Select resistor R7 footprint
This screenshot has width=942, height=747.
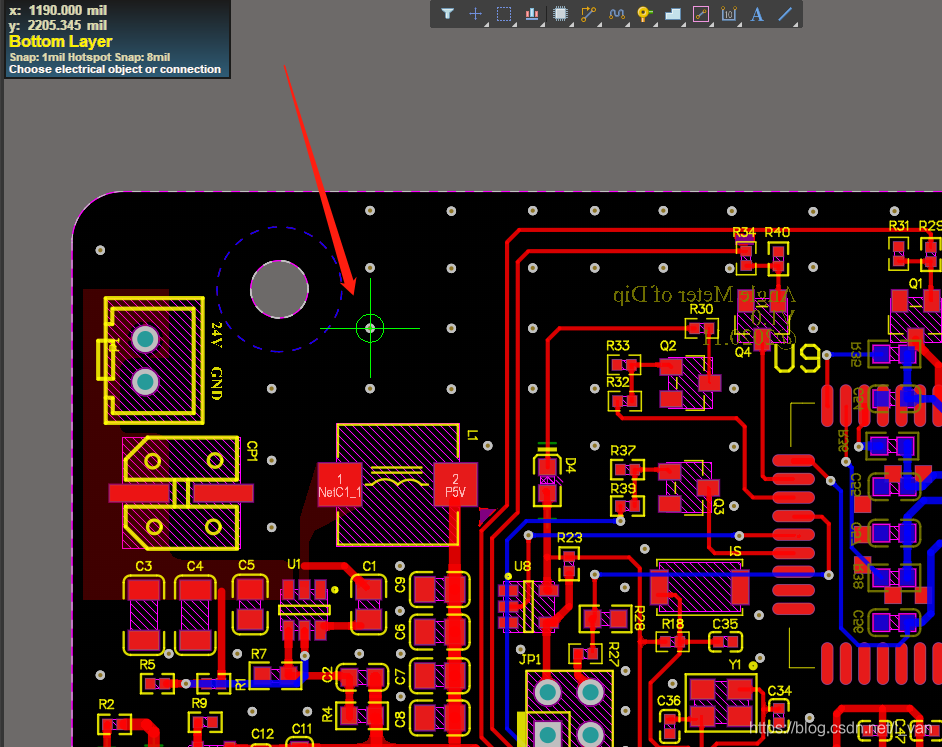[276, 674]
